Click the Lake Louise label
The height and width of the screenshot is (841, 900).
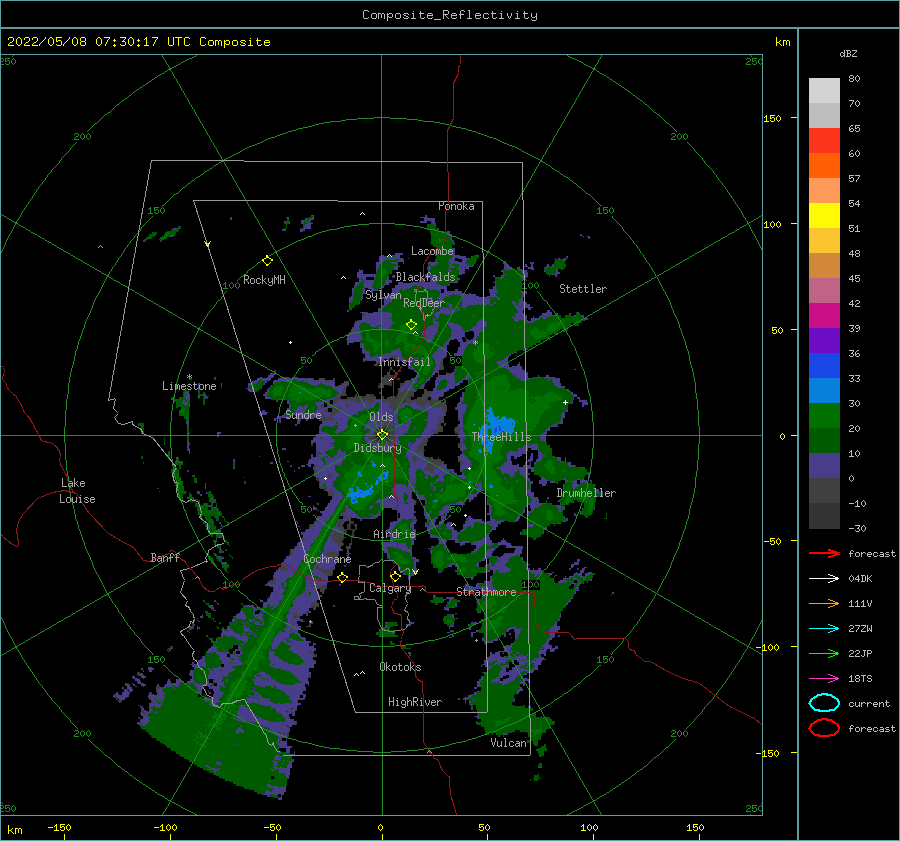pos(77,491)
